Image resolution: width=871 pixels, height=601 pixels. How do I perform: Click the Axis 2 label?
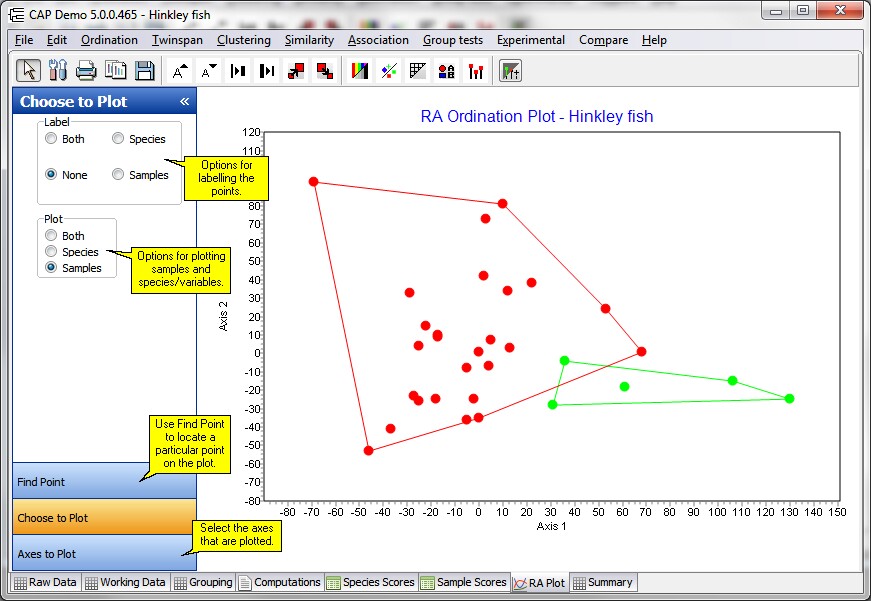(x=223, y=316)
